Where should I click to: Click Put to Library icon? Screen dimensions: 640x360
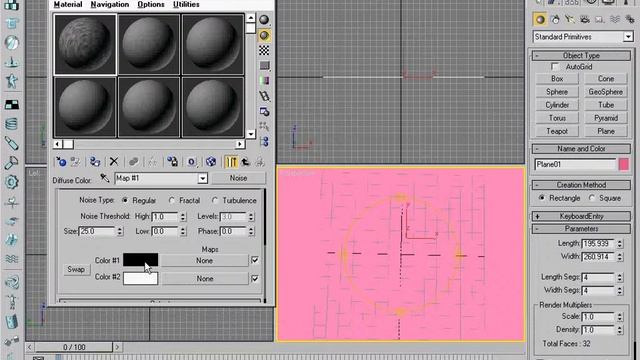click(172, 162)
